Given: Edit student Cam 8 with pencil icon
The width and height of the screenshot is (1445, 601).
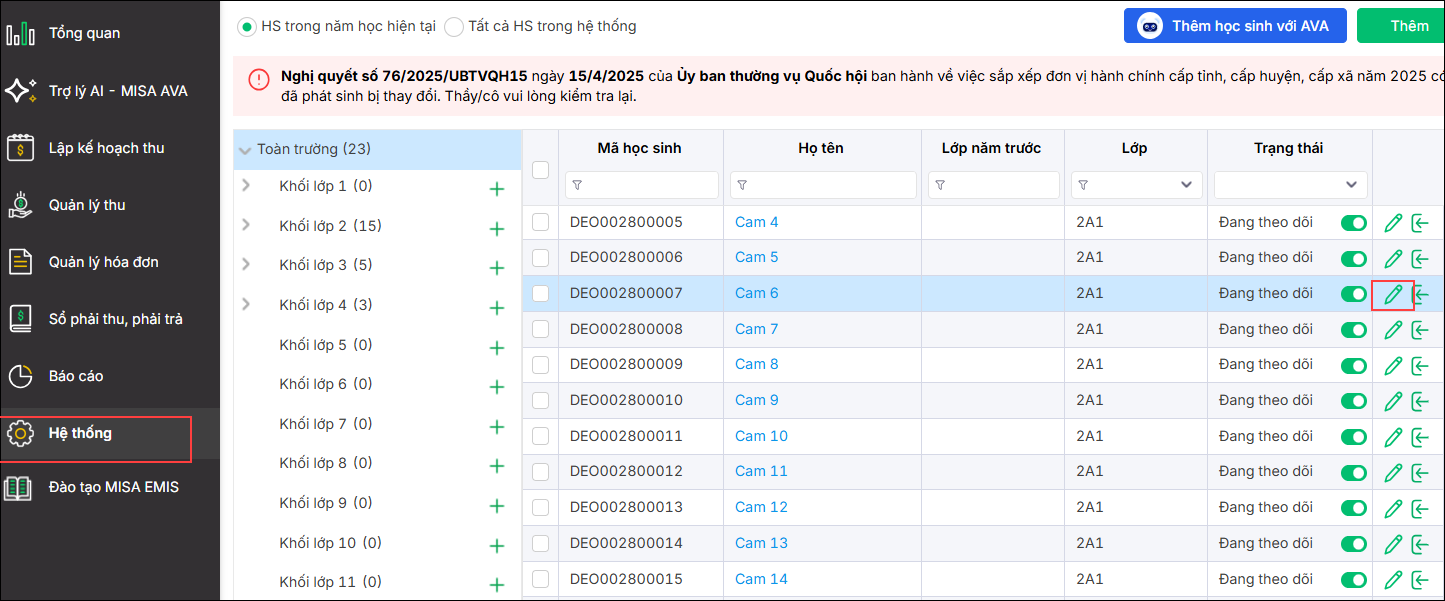Looking at the screenshot, I should pyautogui.click(x=1393, y=366).
